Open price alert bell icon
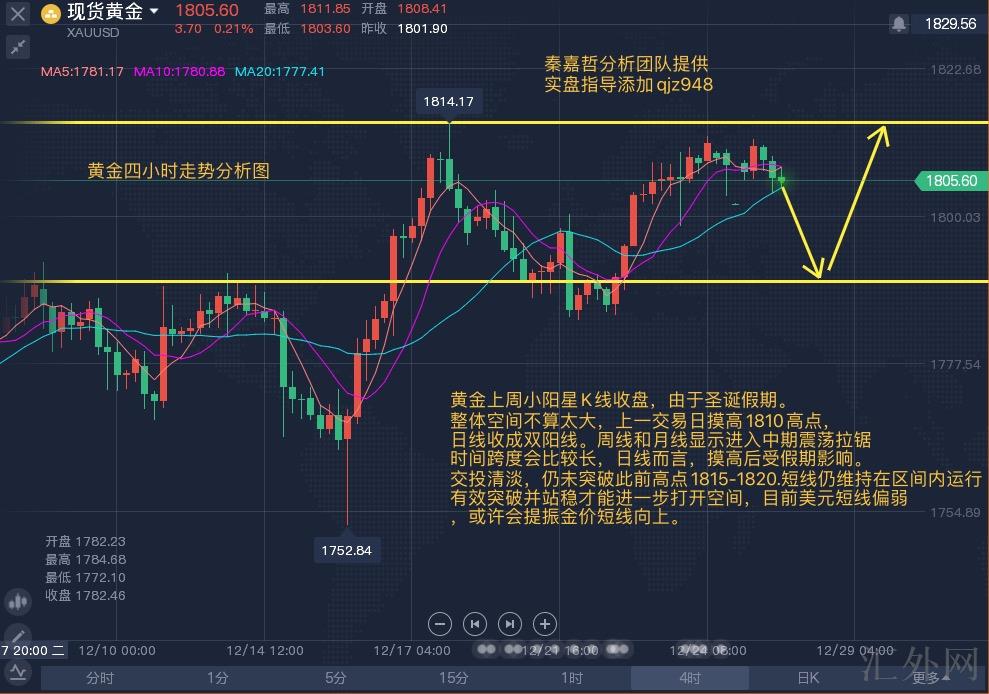Viewport: 989px width, 694px height. click(899, 24)
